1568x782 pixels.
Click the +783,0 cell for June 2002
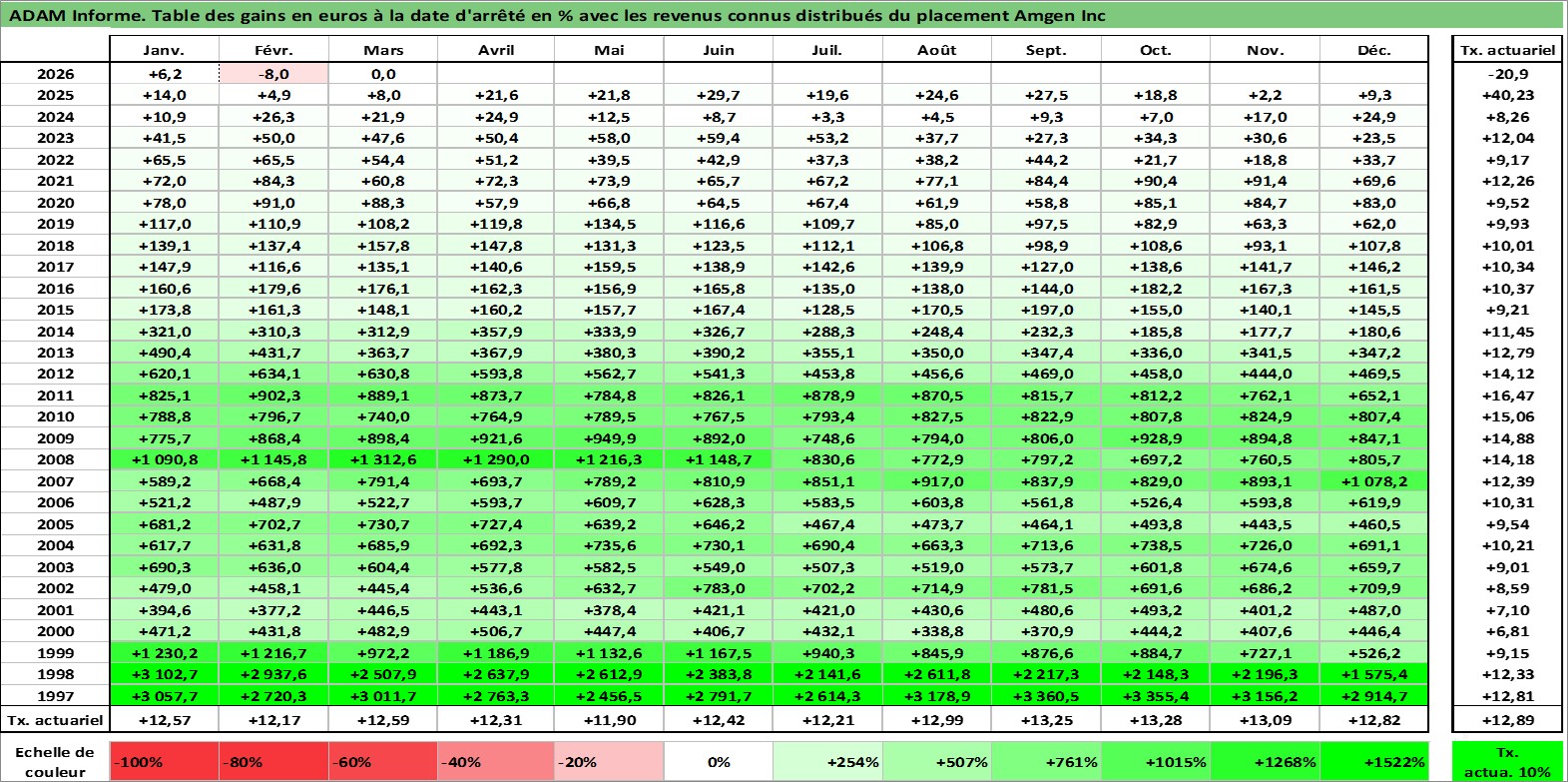[x=719, y=588]
